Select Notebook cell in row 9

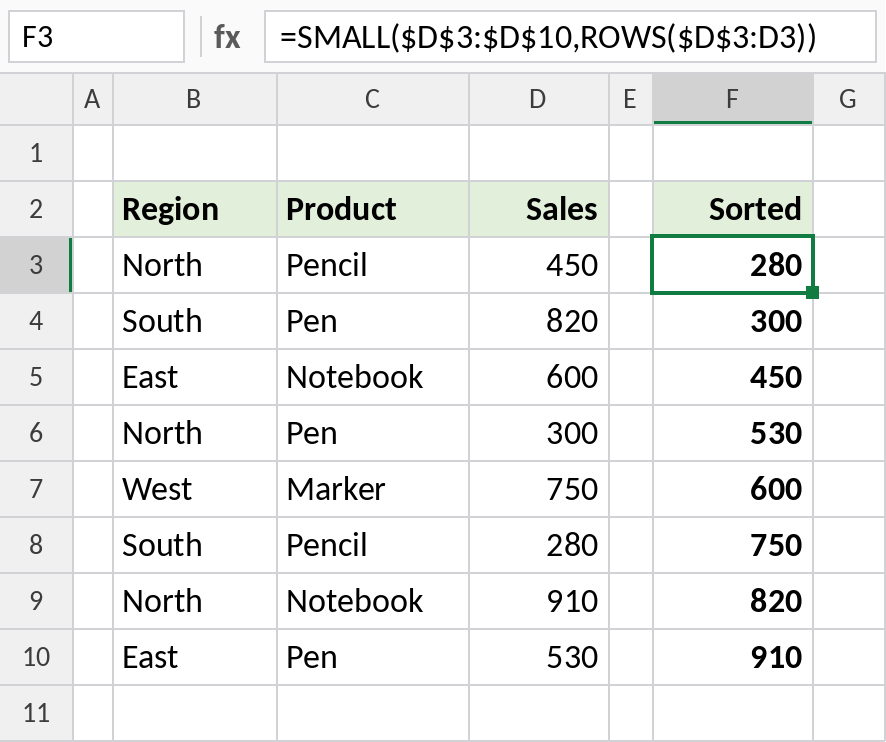pos(373,601)
